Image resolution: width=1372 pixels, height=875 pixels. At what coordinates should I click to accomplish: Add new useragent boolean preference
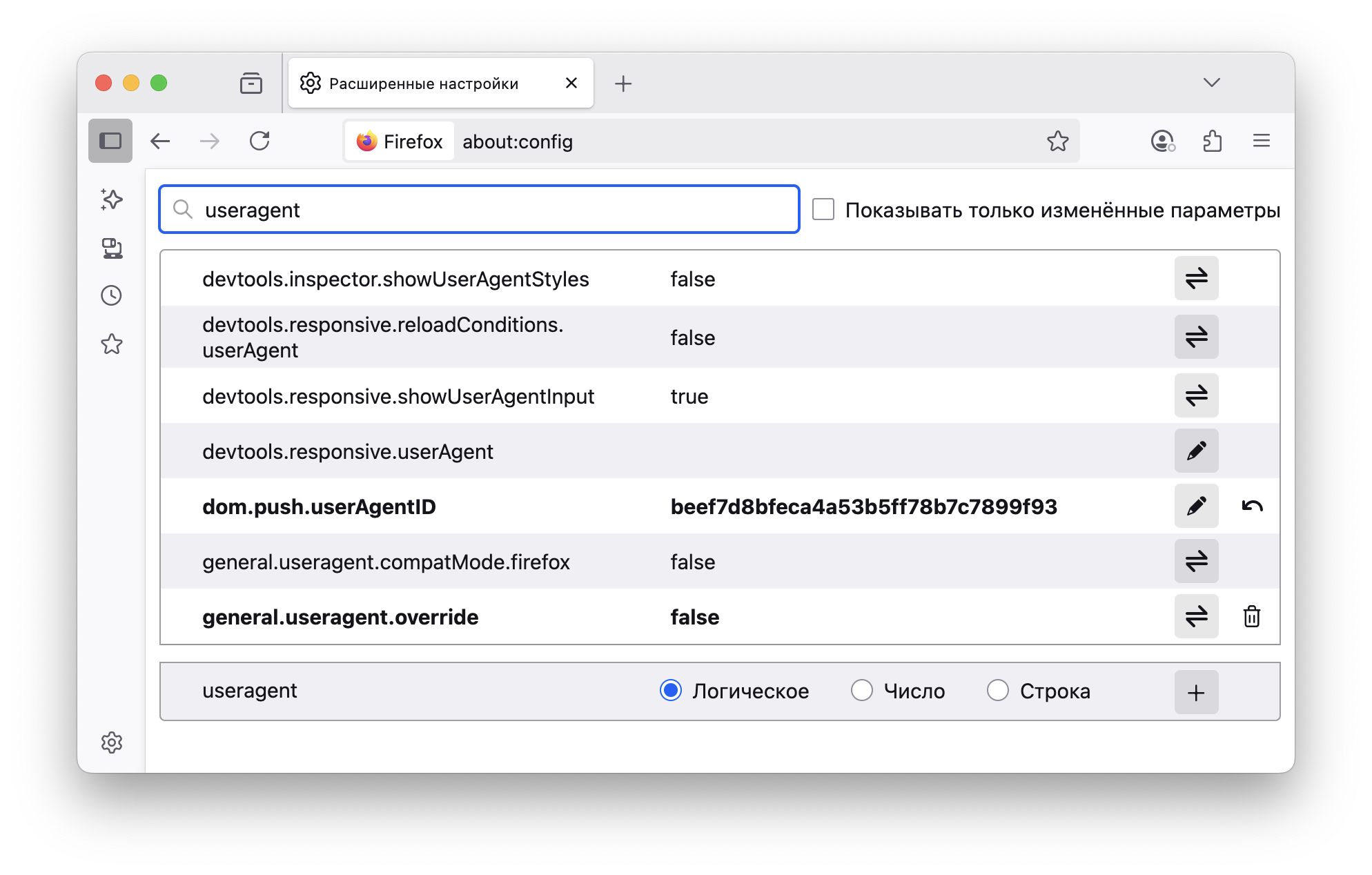tap(1196, 691)
